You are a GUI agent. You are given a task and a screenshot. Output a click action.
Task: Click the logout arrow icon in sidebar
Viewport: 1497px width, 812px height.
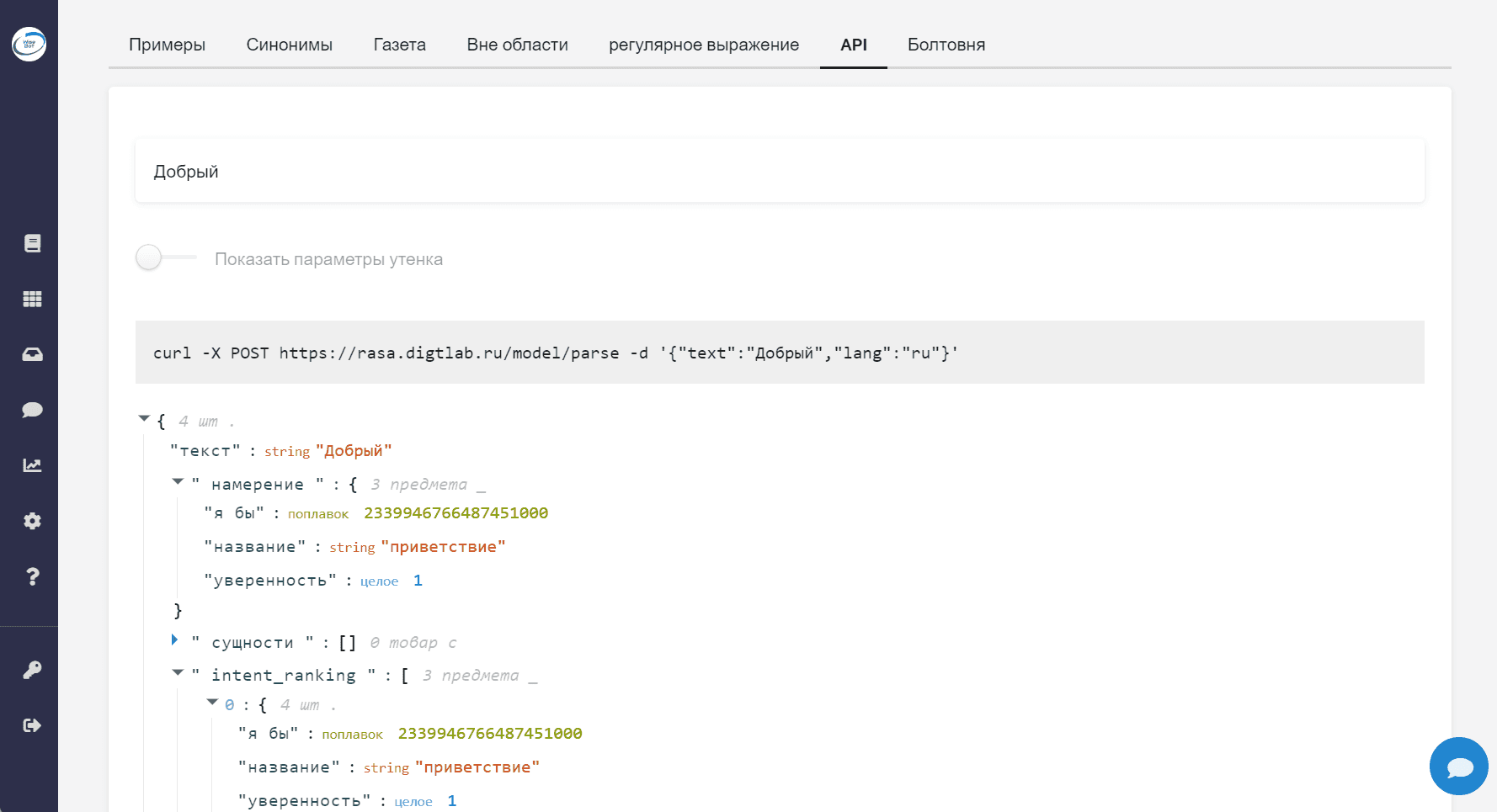[32, 725]
